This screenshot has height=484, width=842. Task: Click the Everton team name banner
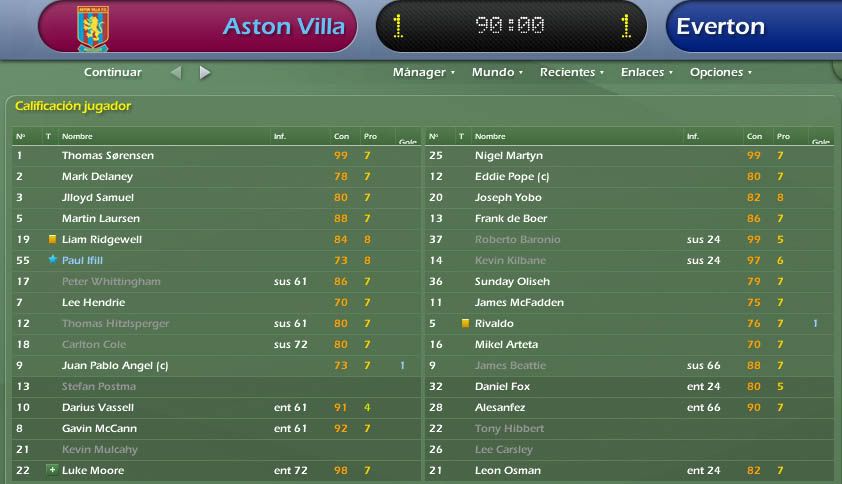pyautogui.click(x=753, y=26)
